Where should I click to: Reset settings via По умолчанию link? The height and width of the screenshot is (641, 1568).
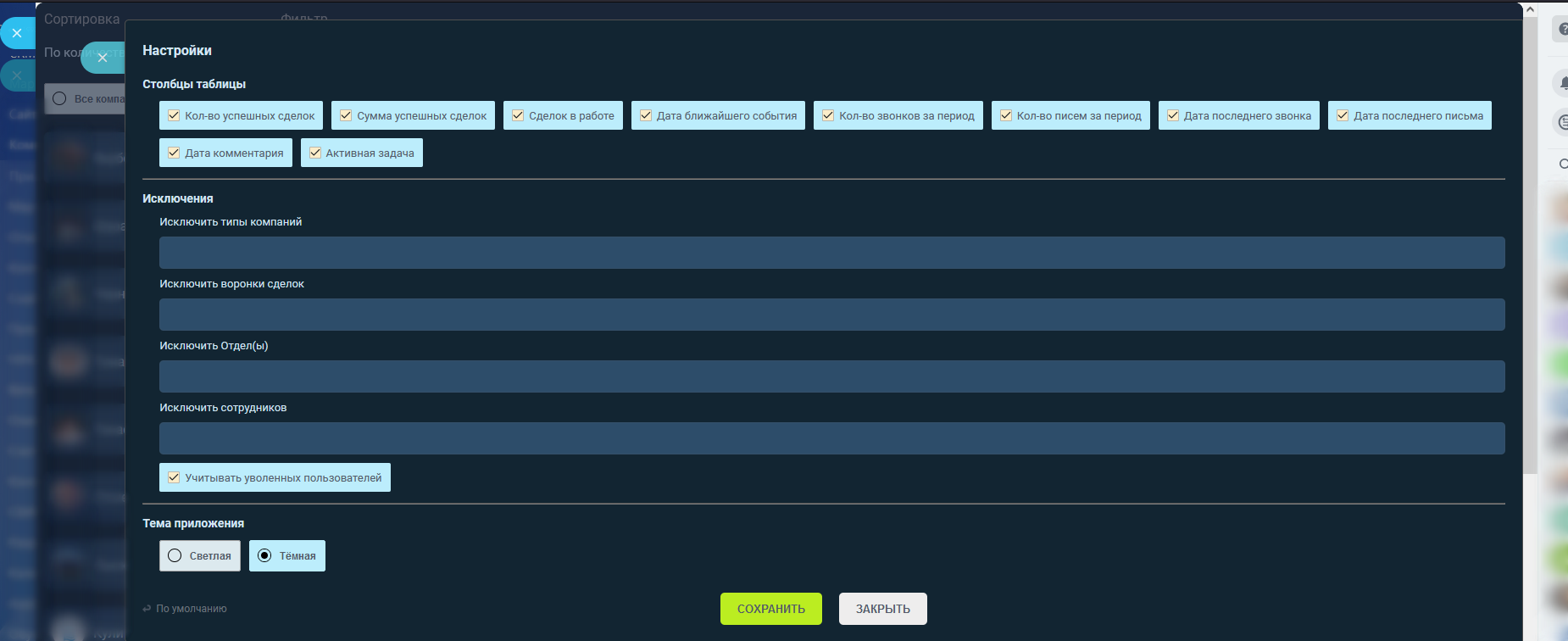point(191,609)
